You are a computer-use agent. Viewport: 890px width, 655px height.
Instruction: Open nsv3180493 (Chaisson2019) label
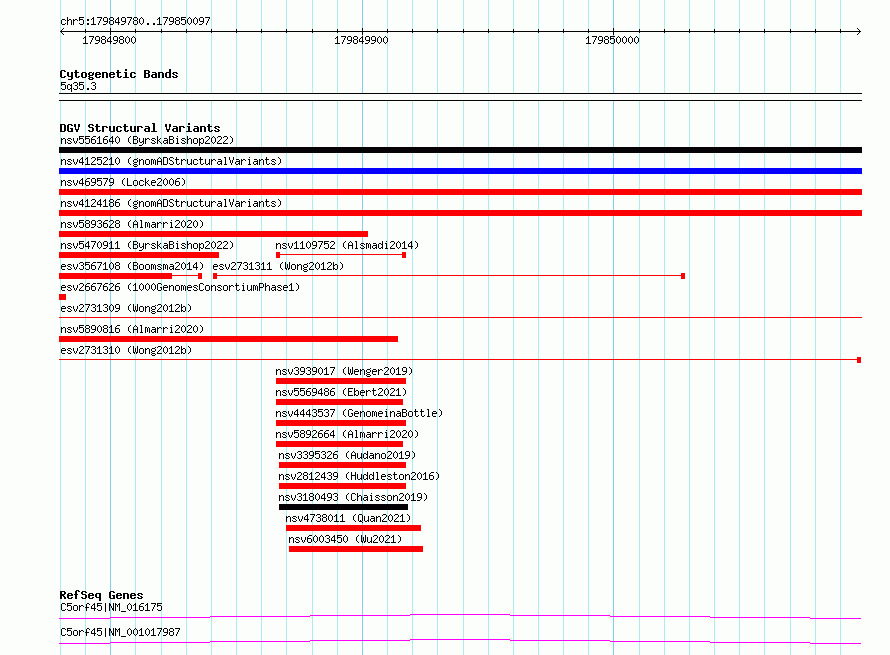tap(353, 497)
